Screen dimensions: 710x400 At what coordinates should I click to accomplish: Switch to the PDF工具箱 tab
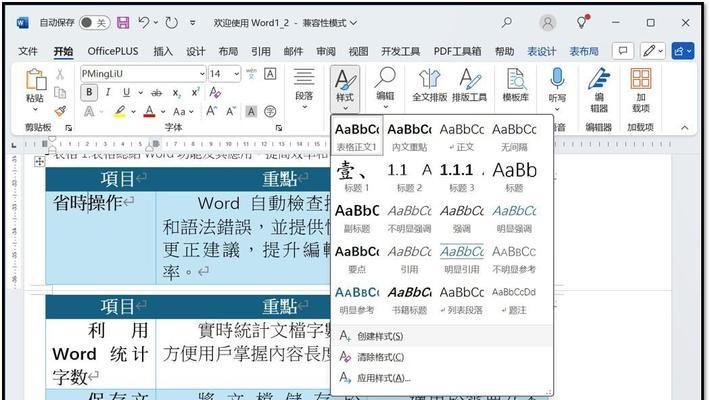(x=457, y=52)
